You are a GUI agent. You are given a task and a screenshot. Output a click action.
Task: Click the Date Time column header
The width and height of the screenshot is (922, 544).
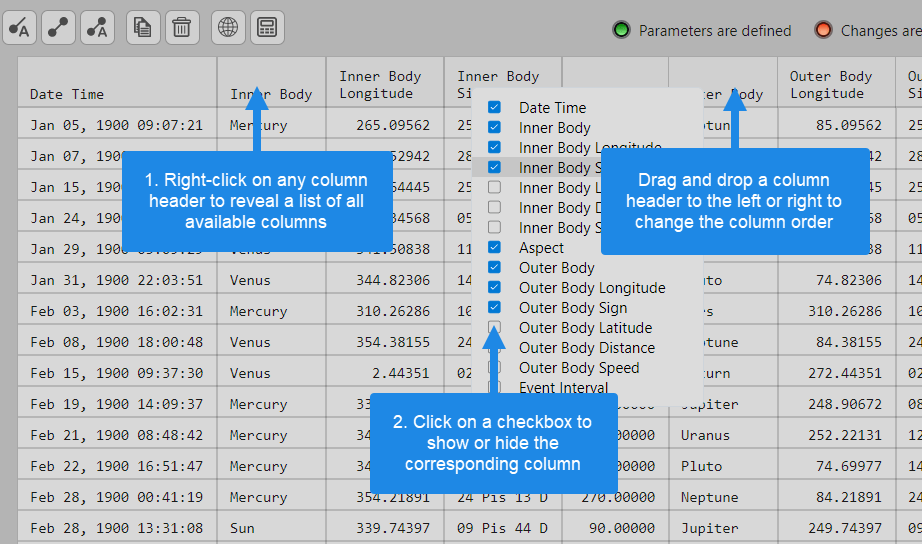click(x=117, y=82)
